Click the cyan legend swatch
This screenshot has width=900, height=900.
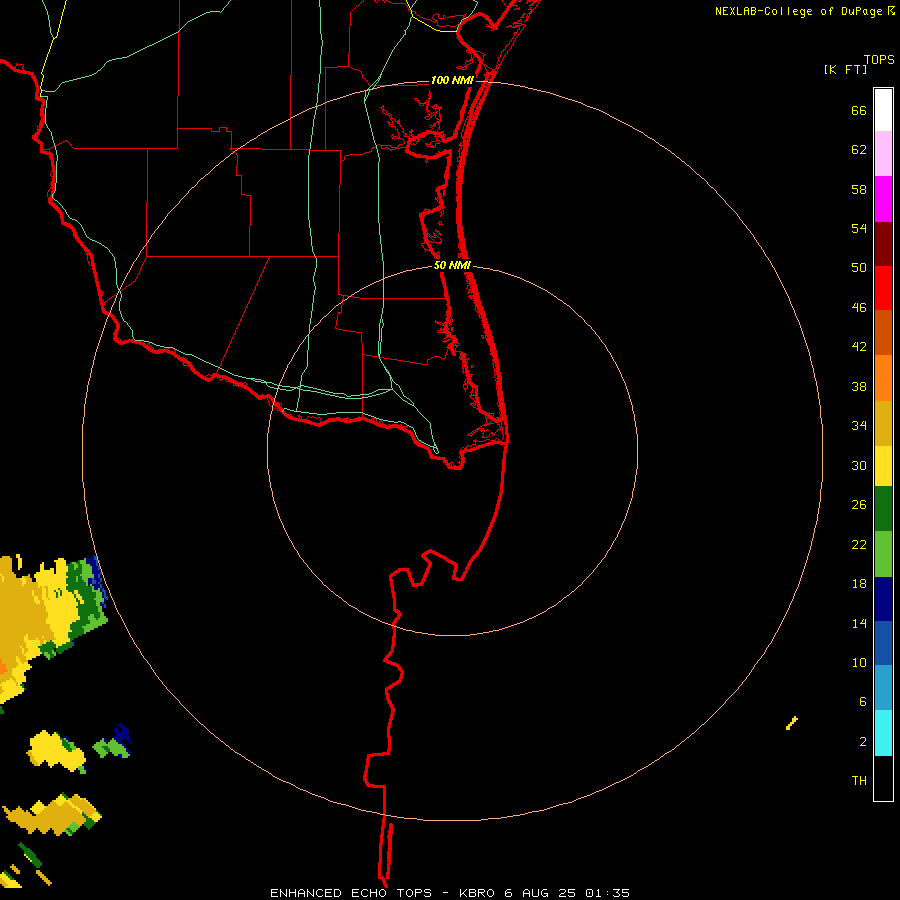883,733
